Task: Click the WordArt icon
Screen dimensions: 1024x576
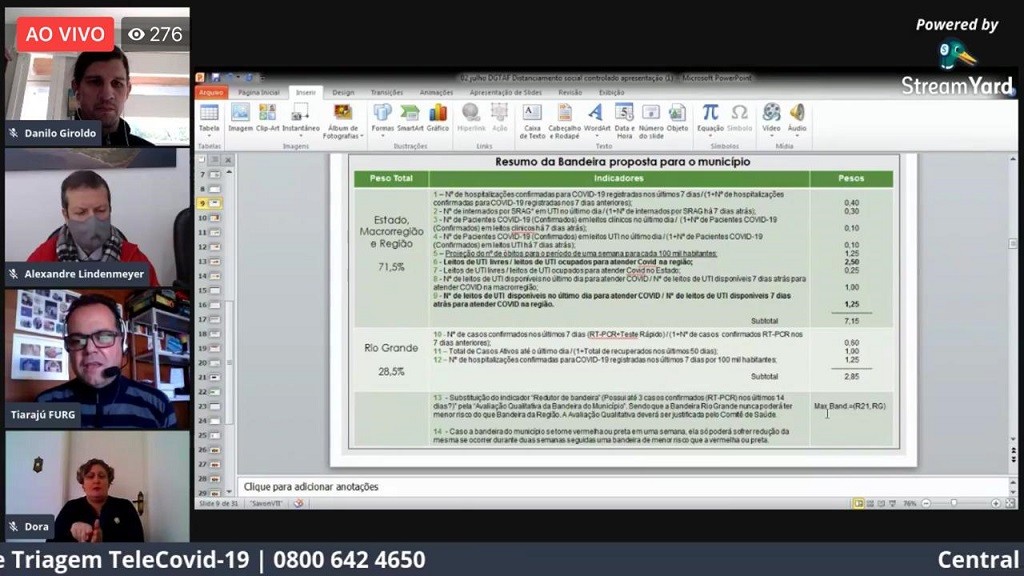Action: (596, 117)
